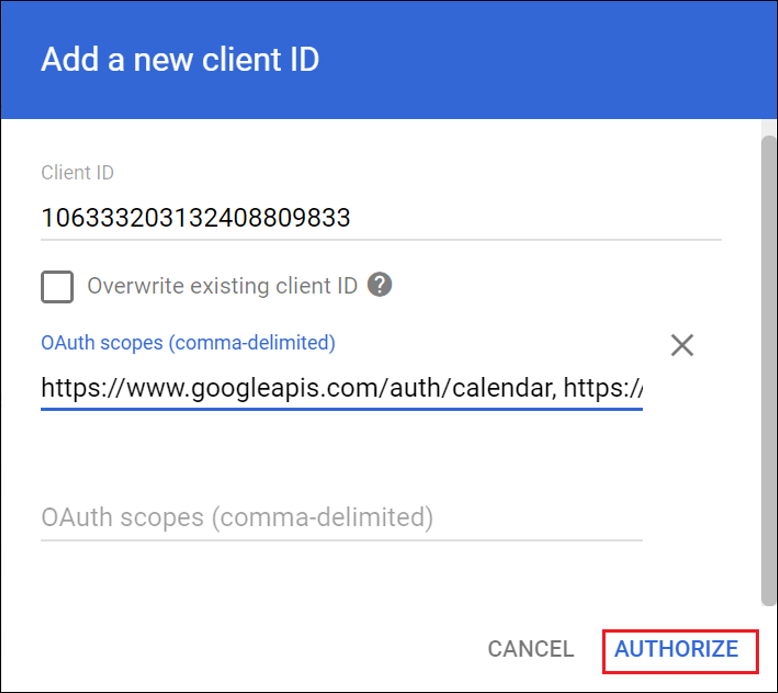Click the googleapis calendar scope URL text
The height and width of the screenshot is (693, 778).
295,388
